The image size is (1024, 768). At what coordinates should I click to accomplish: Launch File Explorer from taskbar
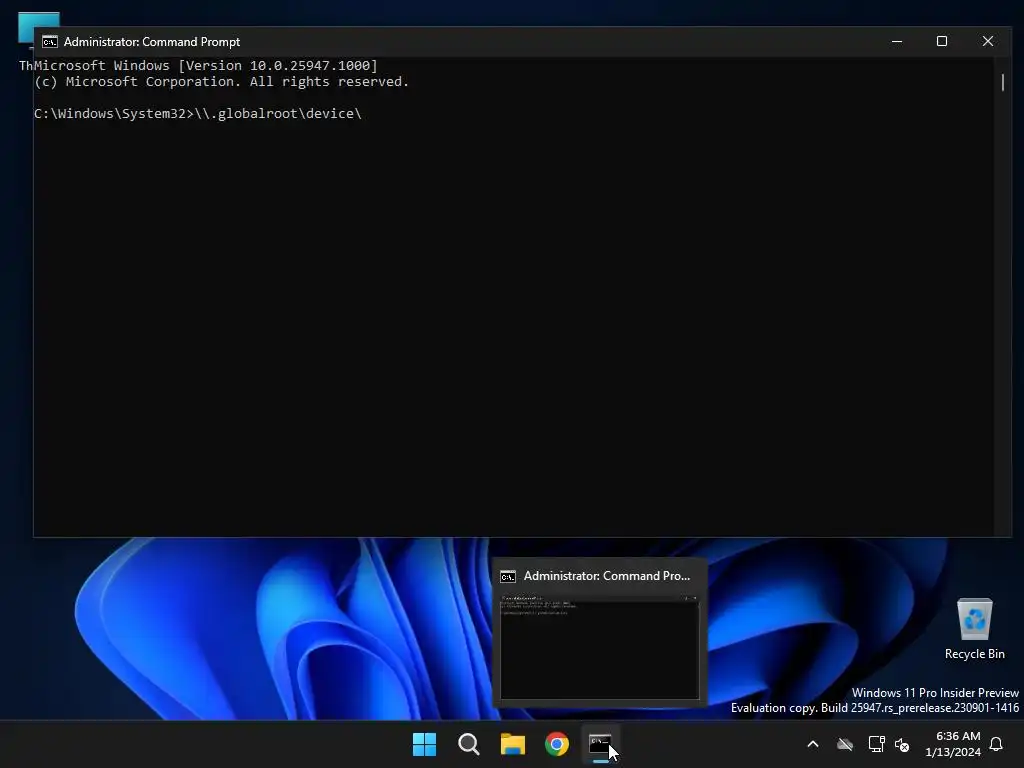pos(513,744)
